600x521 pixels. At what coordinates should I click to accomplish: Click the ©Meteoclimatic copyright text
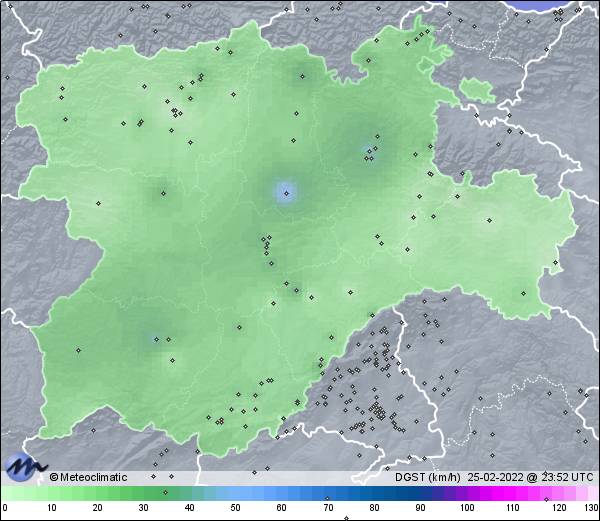88,477
